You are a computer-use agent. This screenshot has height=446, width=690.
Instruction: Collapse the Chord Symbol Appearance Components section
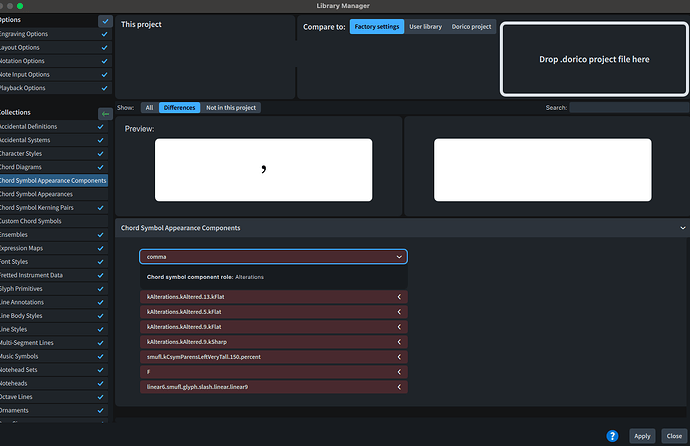point(683,228)
